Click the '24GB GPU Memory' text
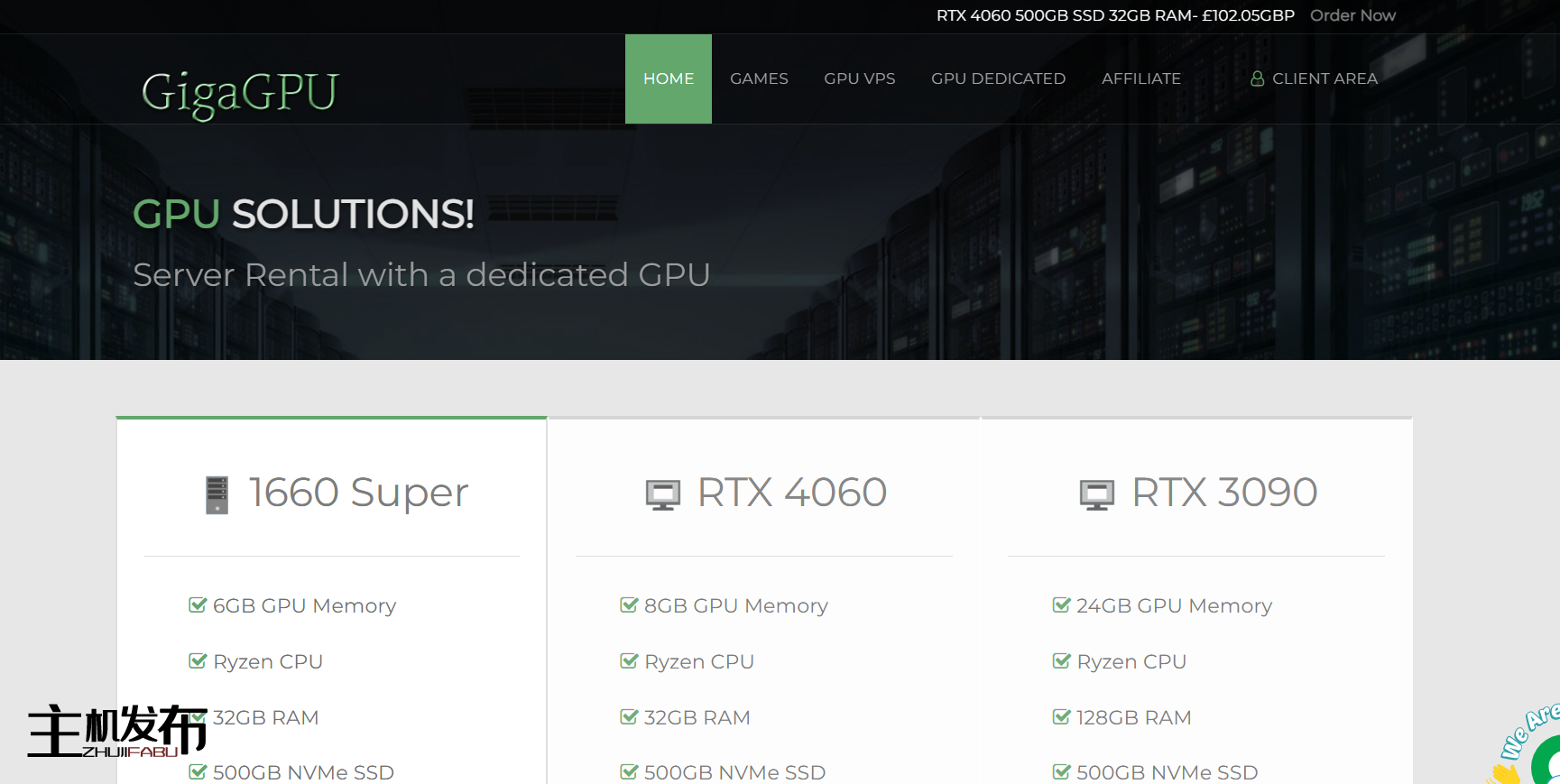 (1174, 606)
